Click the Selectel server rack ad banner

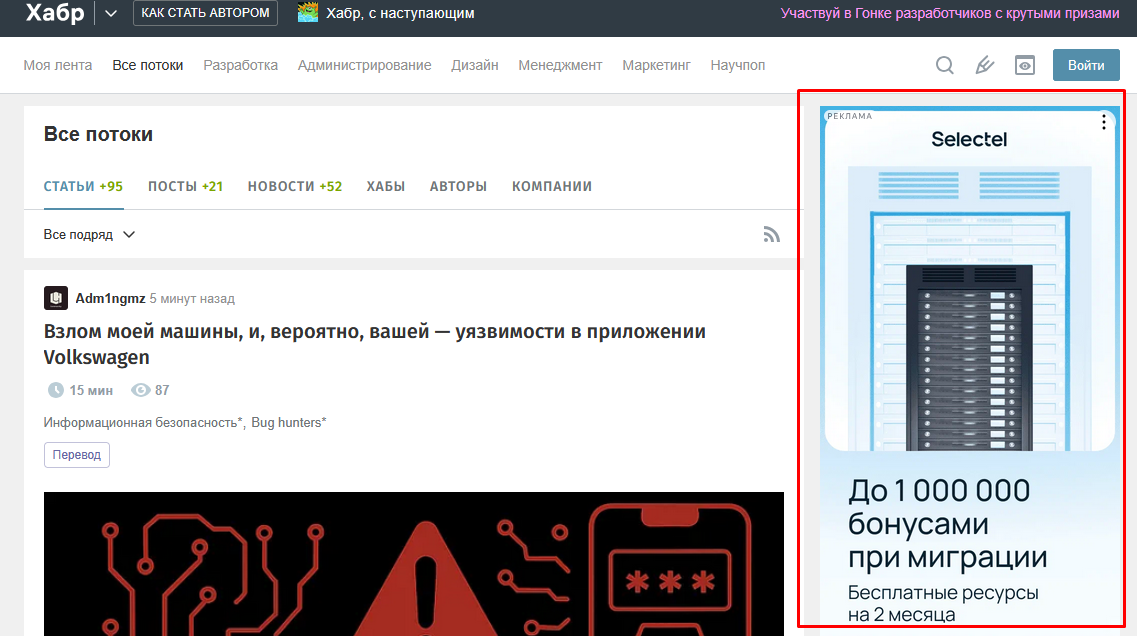pyautogui.click(x=969, y=308)
